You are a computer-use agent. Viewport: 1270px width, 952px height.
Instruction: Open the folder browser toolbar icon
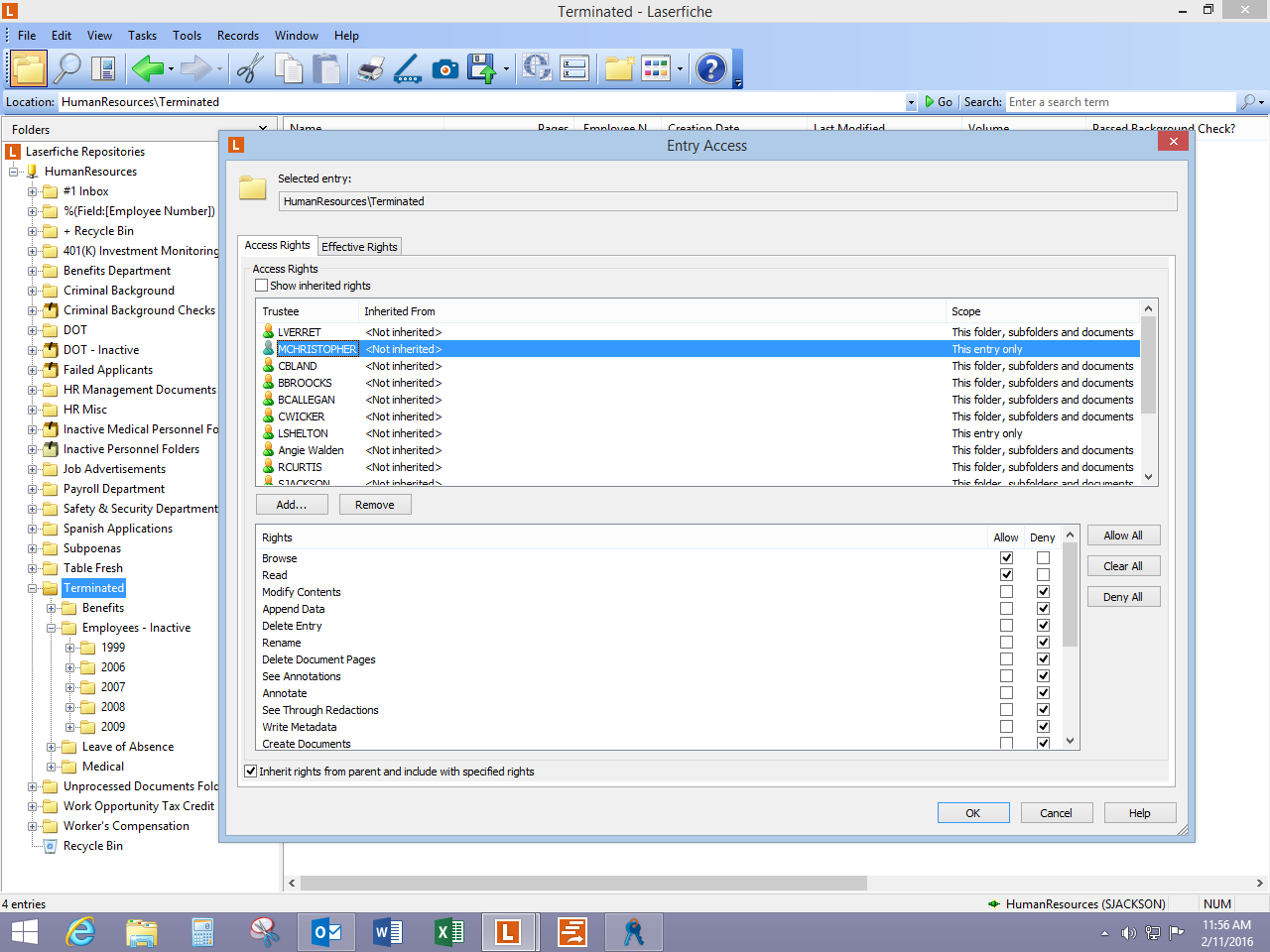(x=29, y=68)
